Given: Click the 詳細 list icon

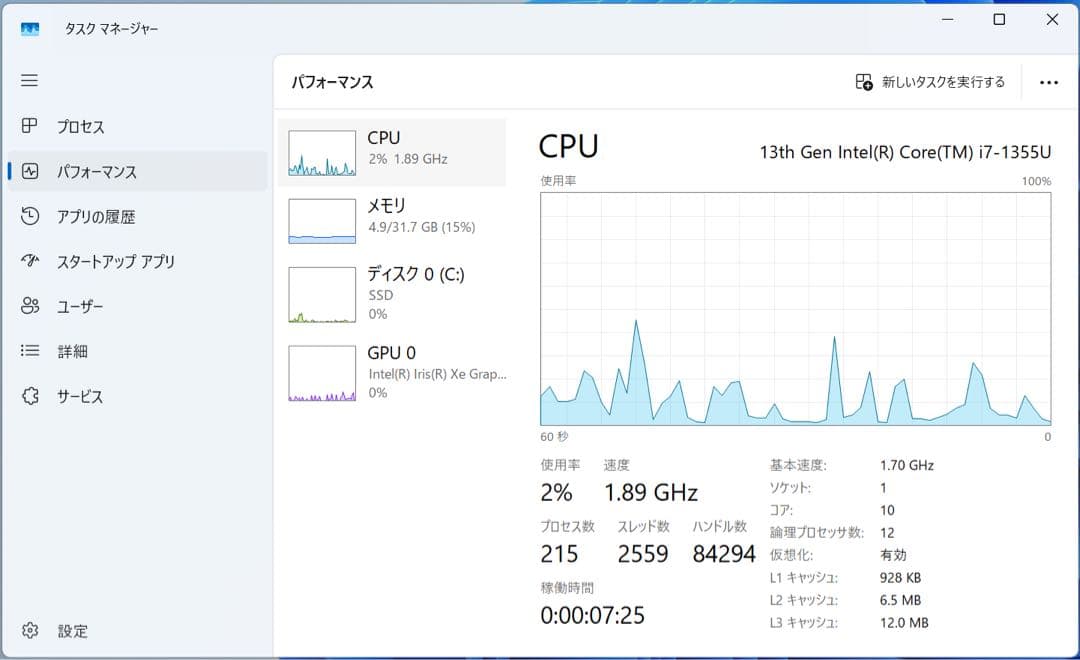Looking at the screenshot, I should click(x=30, y=351).
